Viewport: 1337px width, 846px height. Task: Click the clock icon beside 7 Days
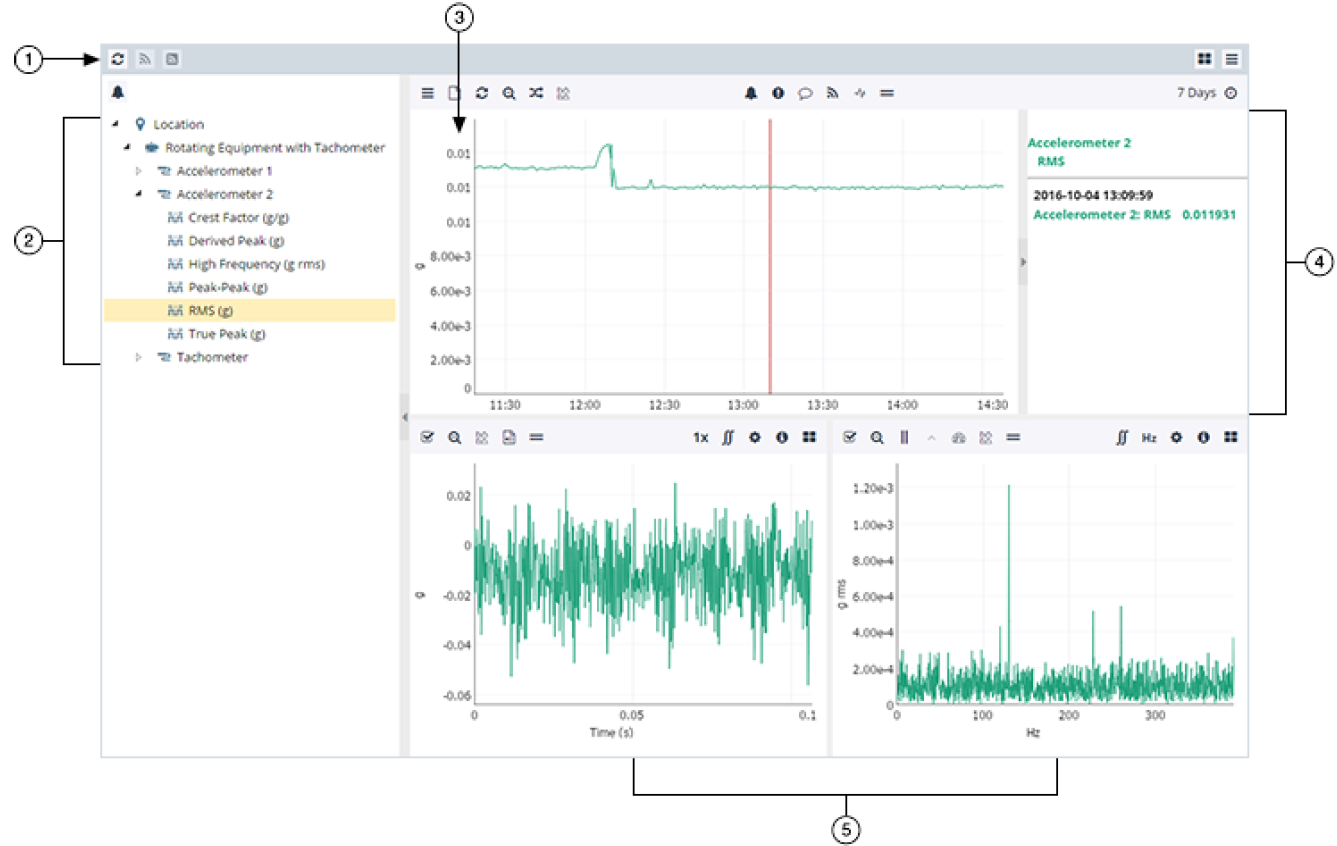coord(1230,93)
